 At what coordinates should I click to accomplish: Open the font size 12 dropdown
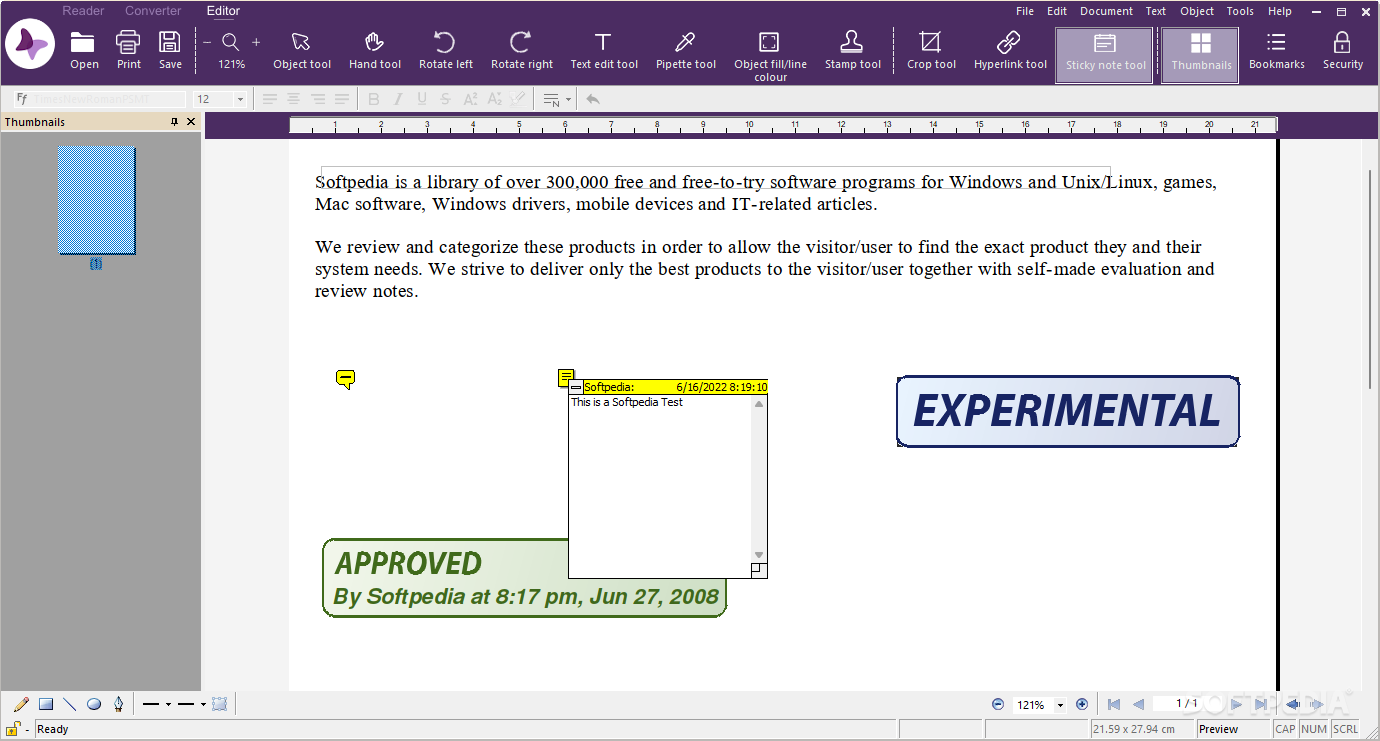point(240,99)
